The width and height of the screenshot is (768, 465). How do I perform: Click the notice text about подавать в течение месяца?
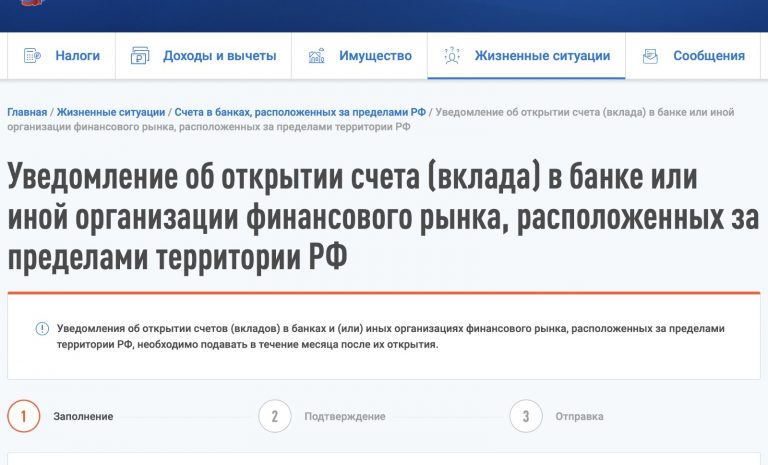coord(390,336)
